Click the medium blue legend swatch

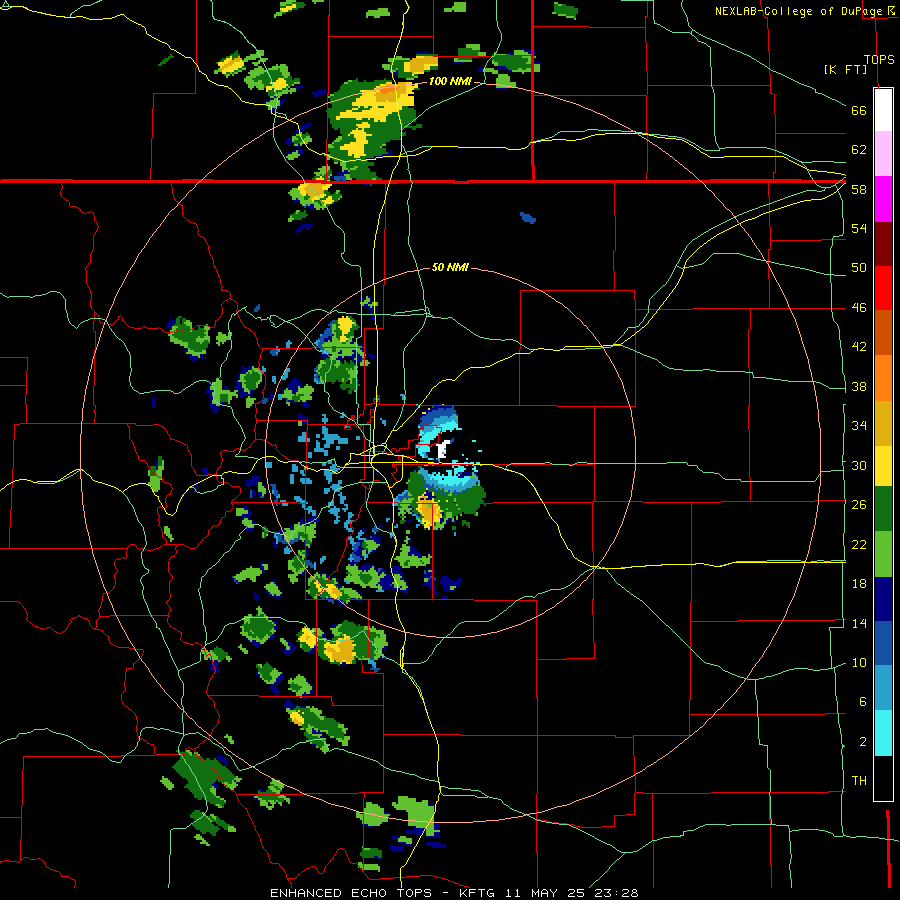[883, 643]
